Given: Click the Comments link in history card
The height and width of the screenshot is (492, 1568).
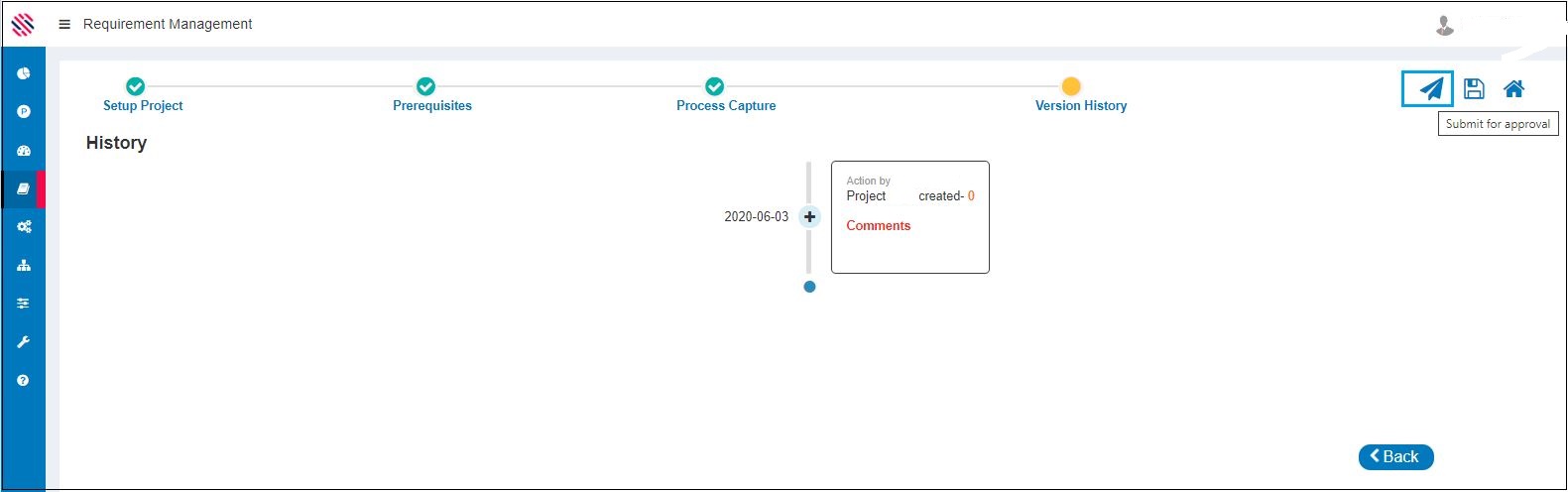Looking at the screenshot, I should (x=878, y=226).
